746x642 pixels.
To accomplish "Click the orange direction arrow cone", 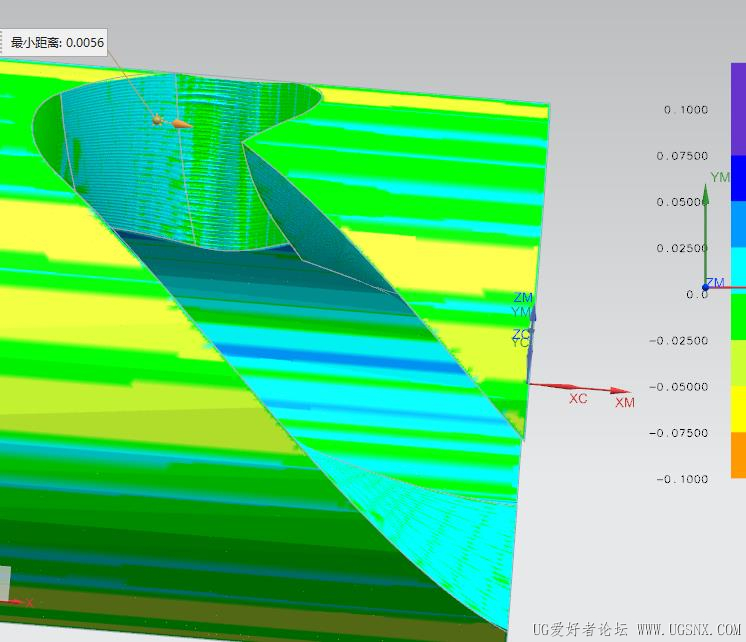I will (x=181, y=125).
